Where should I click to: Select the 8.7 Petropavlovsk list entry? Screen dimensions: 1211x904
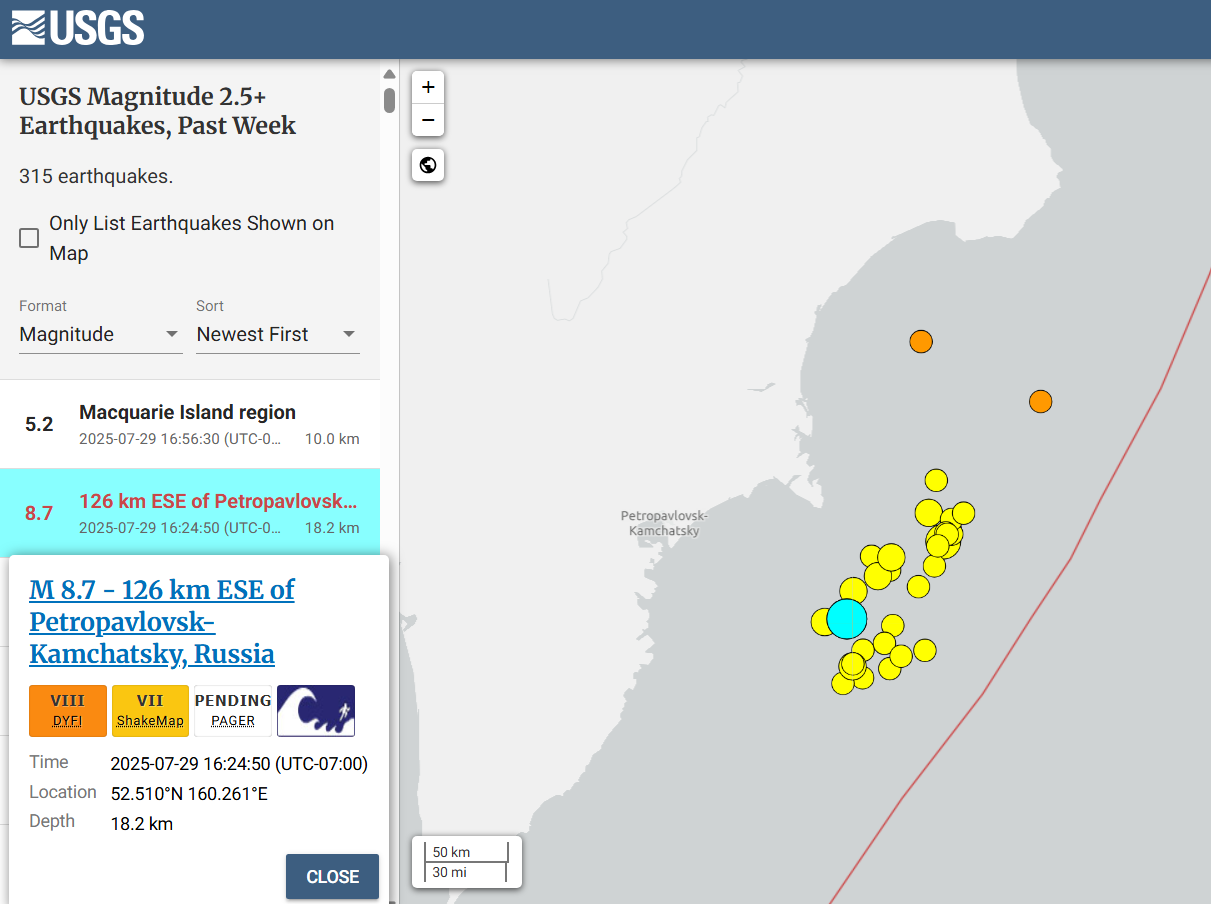[190, 512]
